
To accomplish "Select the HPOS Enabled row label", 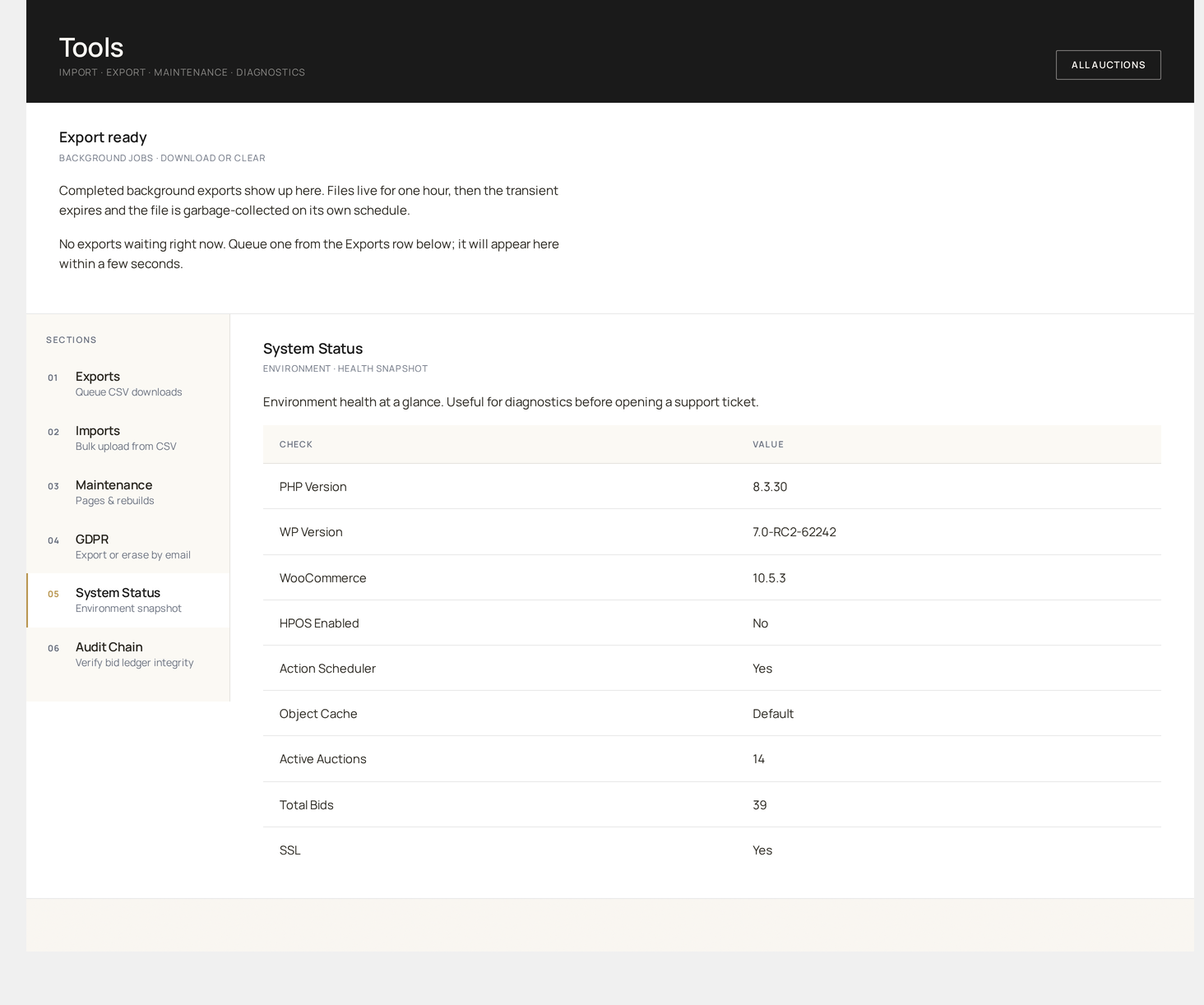I will tap(319, 623).
